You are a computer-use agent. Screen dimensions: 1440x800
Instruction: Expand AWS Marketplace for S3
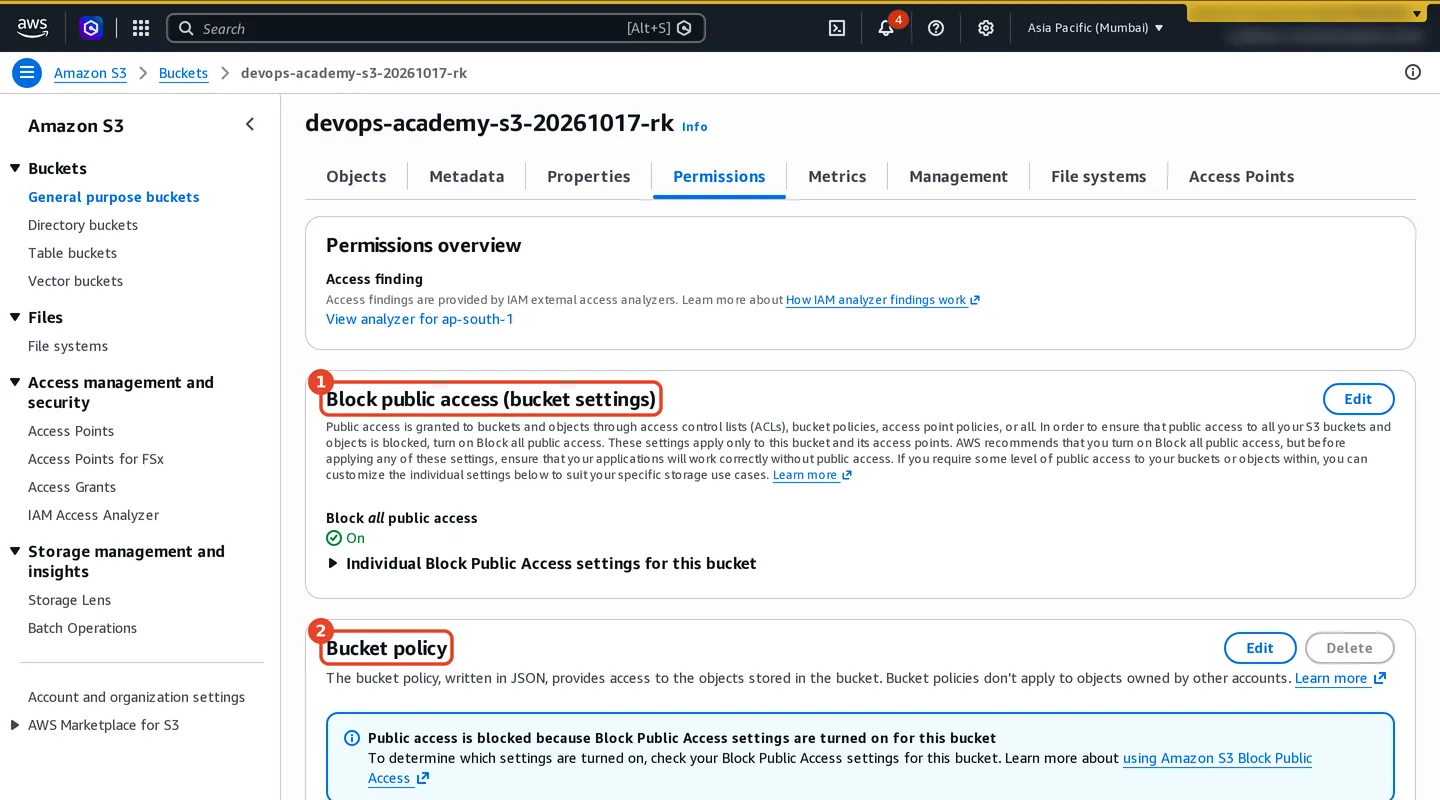coord(15,725)
